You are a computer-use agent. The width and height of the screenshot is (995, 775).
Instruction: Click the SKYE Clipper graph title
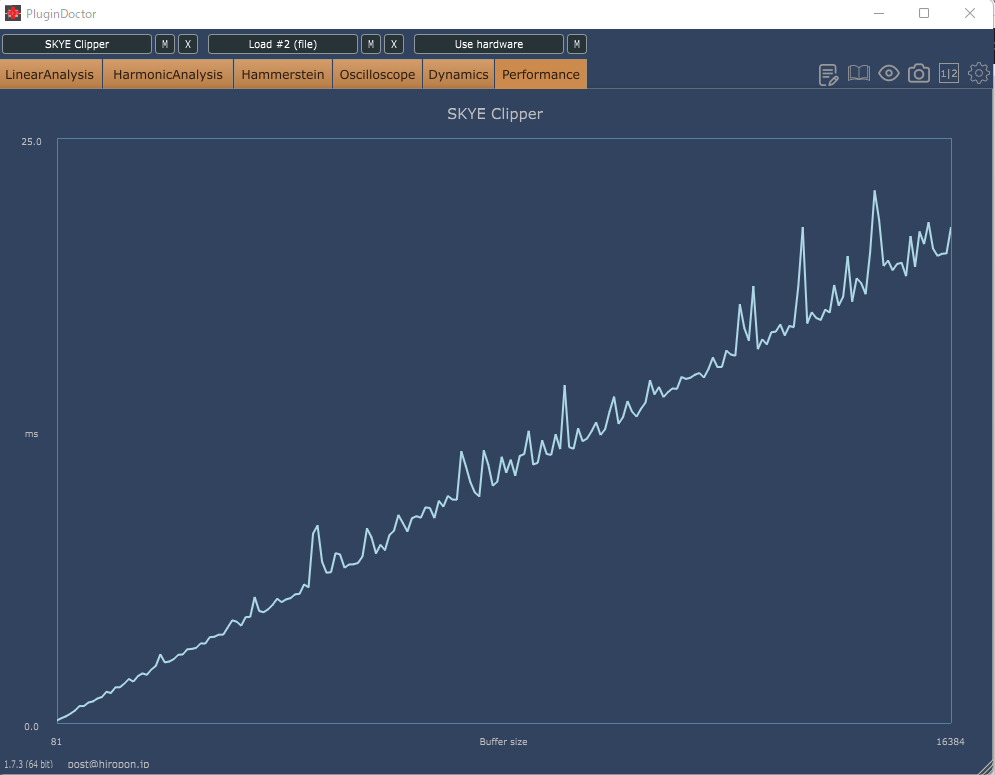tap(495, 114)
